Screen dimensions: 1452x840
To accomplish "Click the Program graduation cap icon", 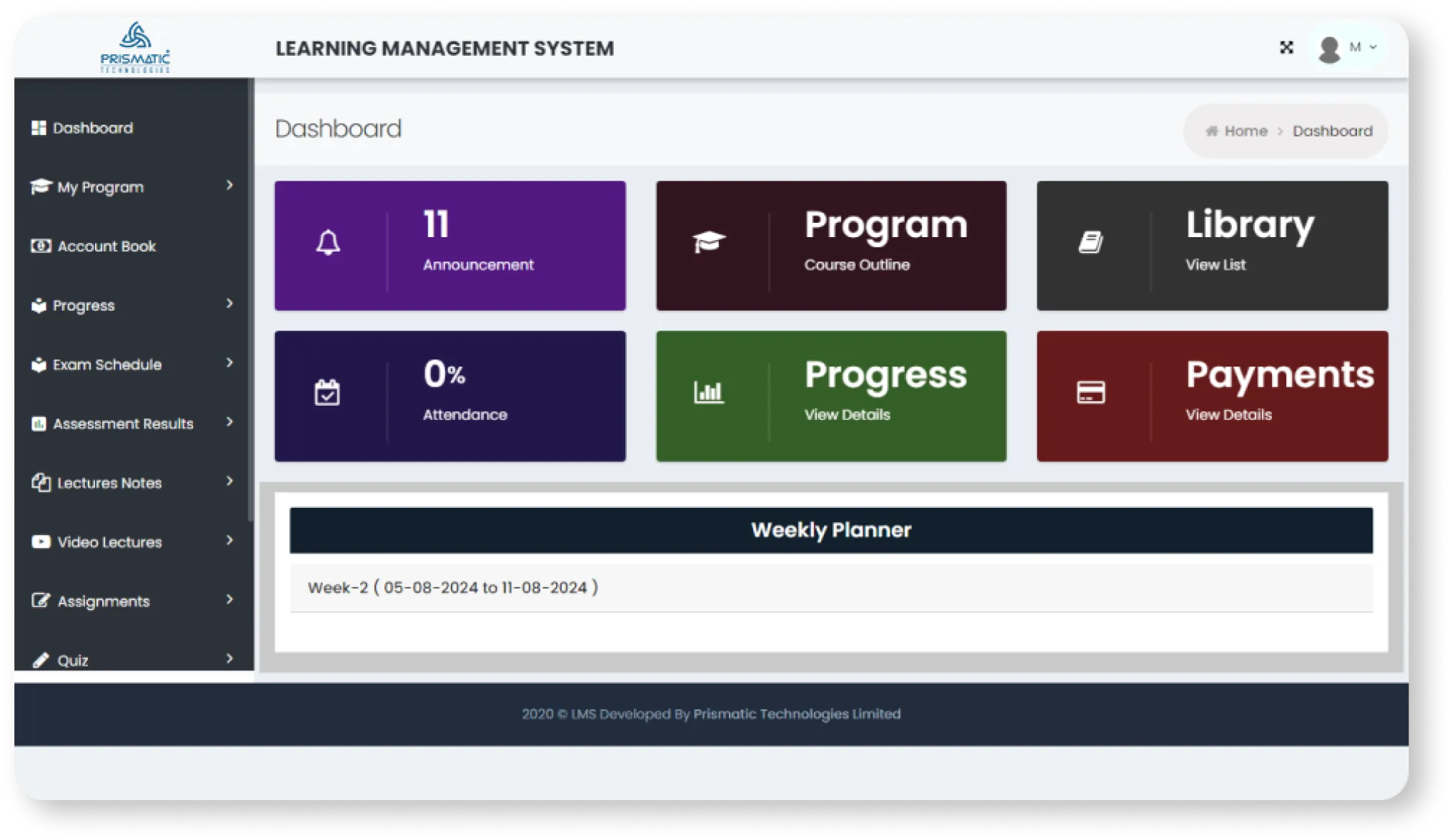I will tap(708, 243).
